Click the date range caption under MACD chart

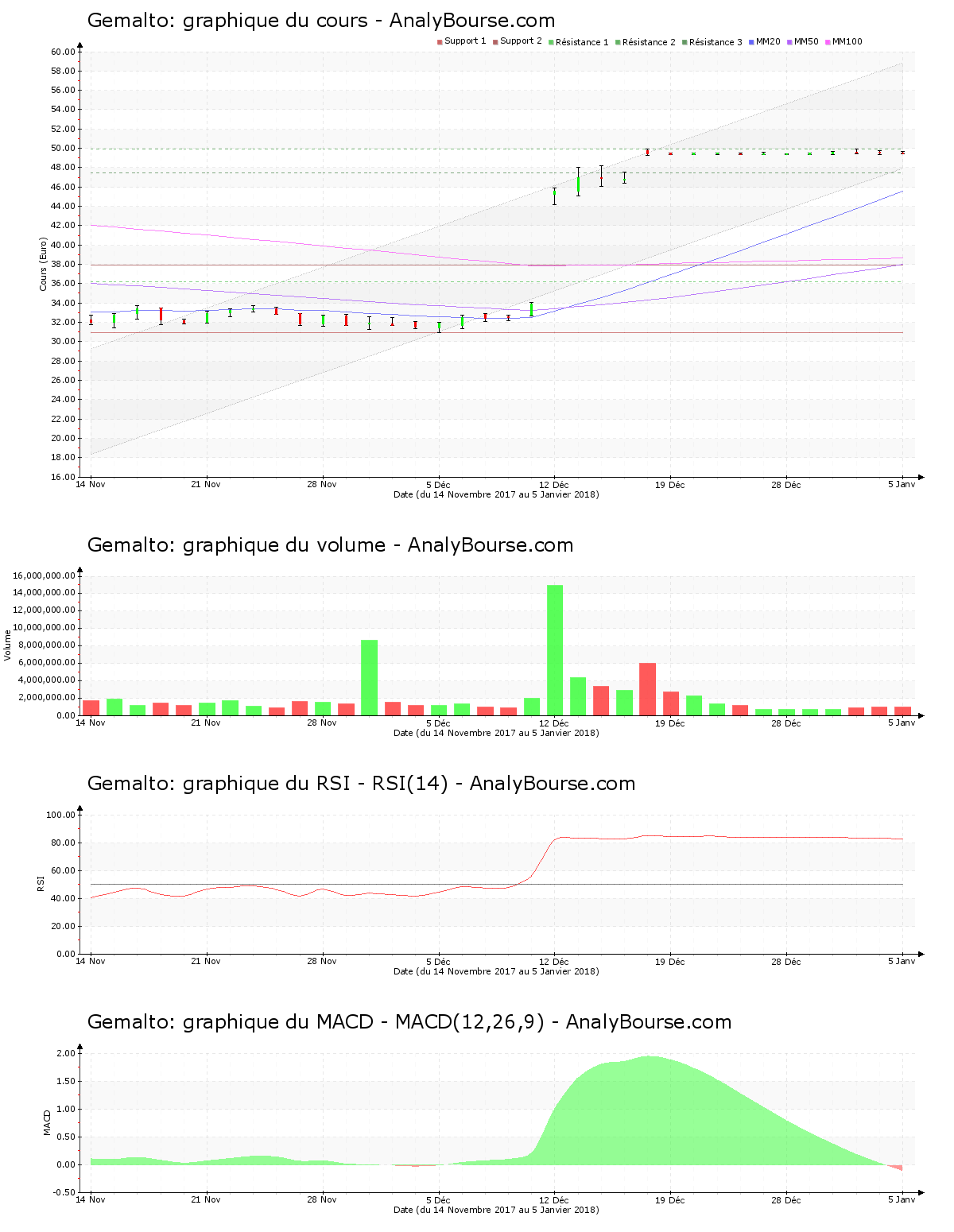pyautogui.click(x=496, y=1210)
